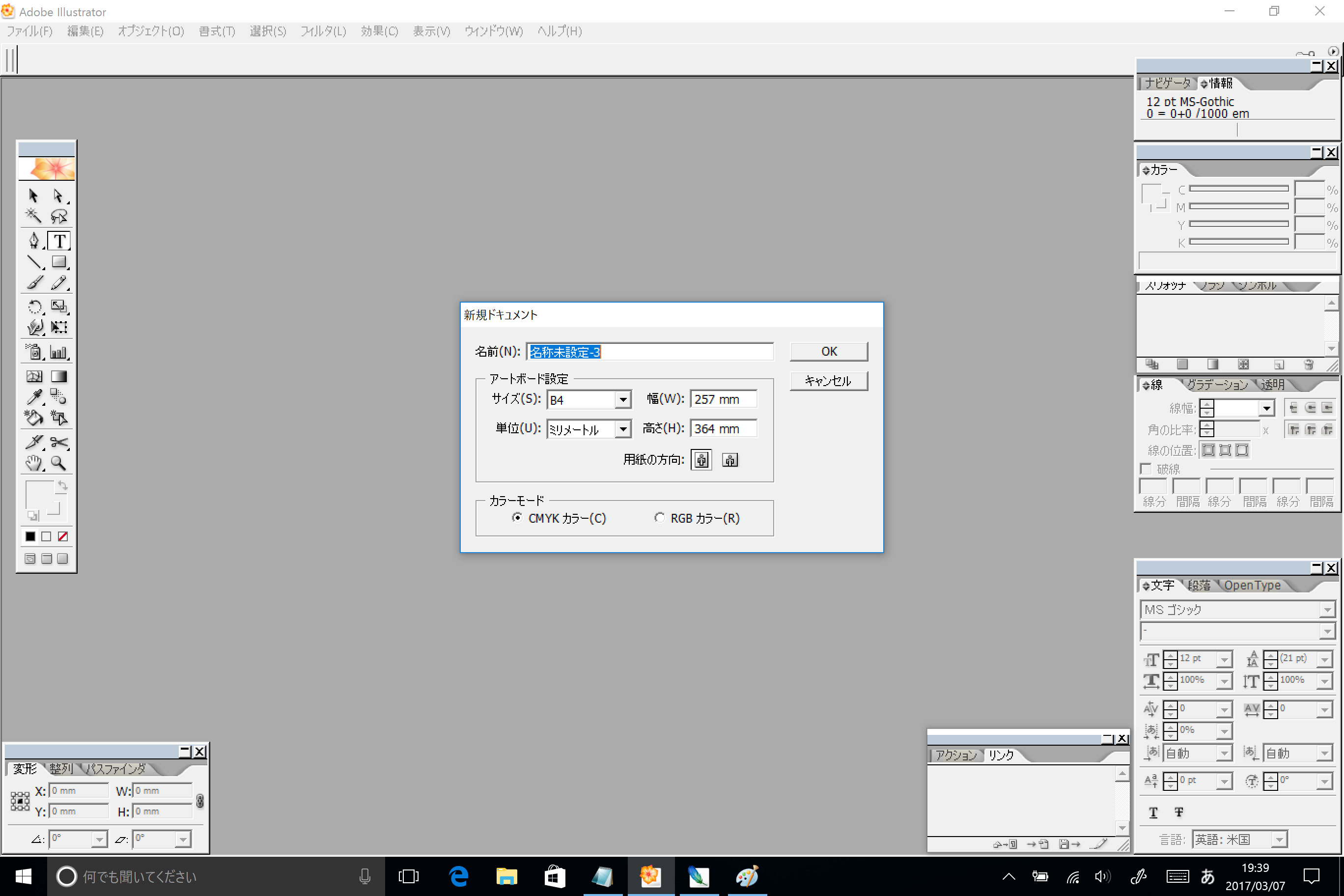Screen dimensions: 1344x896
Task: Open the サイズ B4 dropdown
Action: (x=623, y=400)
